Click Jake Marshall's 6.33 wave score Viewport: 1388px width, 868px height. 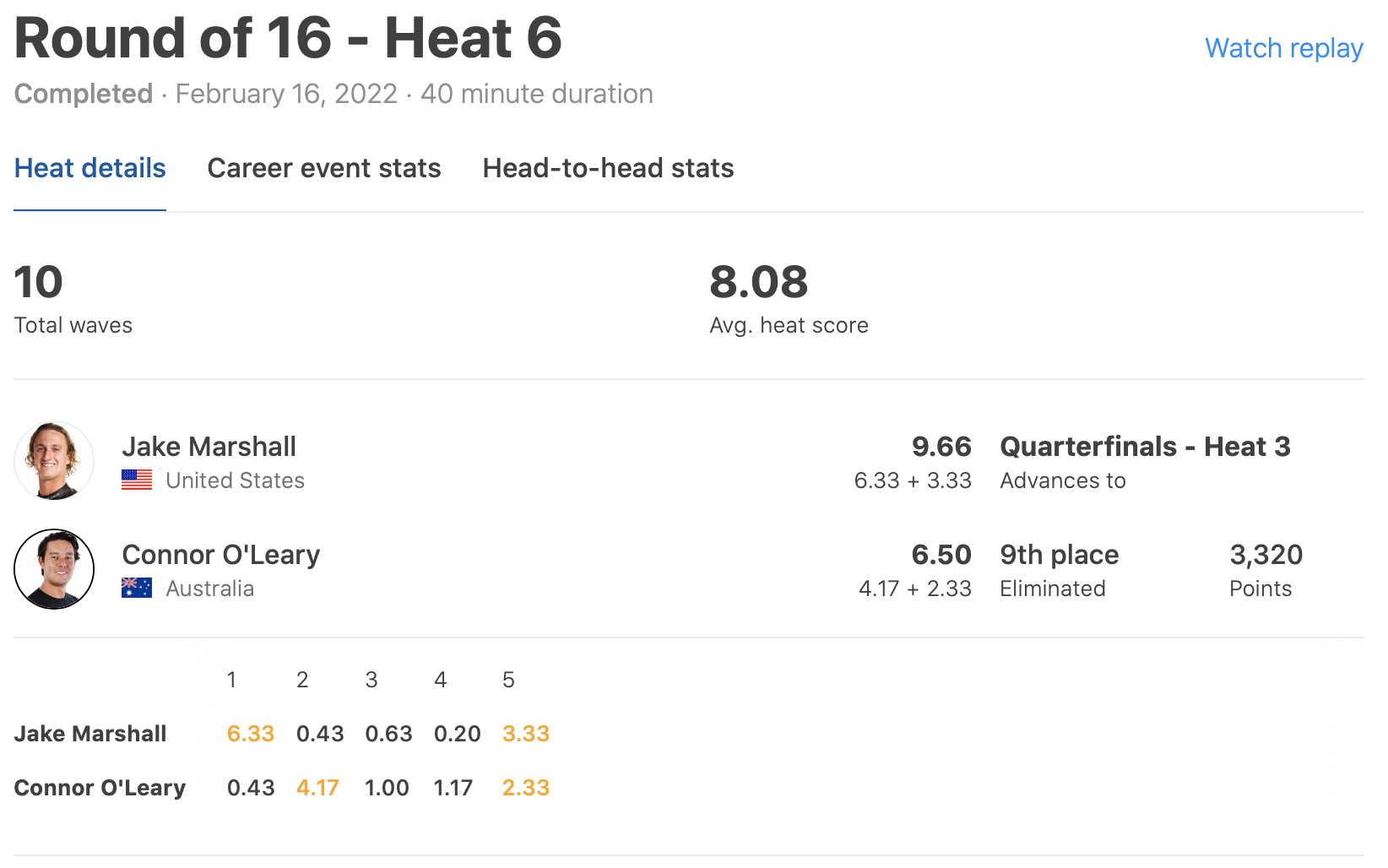251,734
